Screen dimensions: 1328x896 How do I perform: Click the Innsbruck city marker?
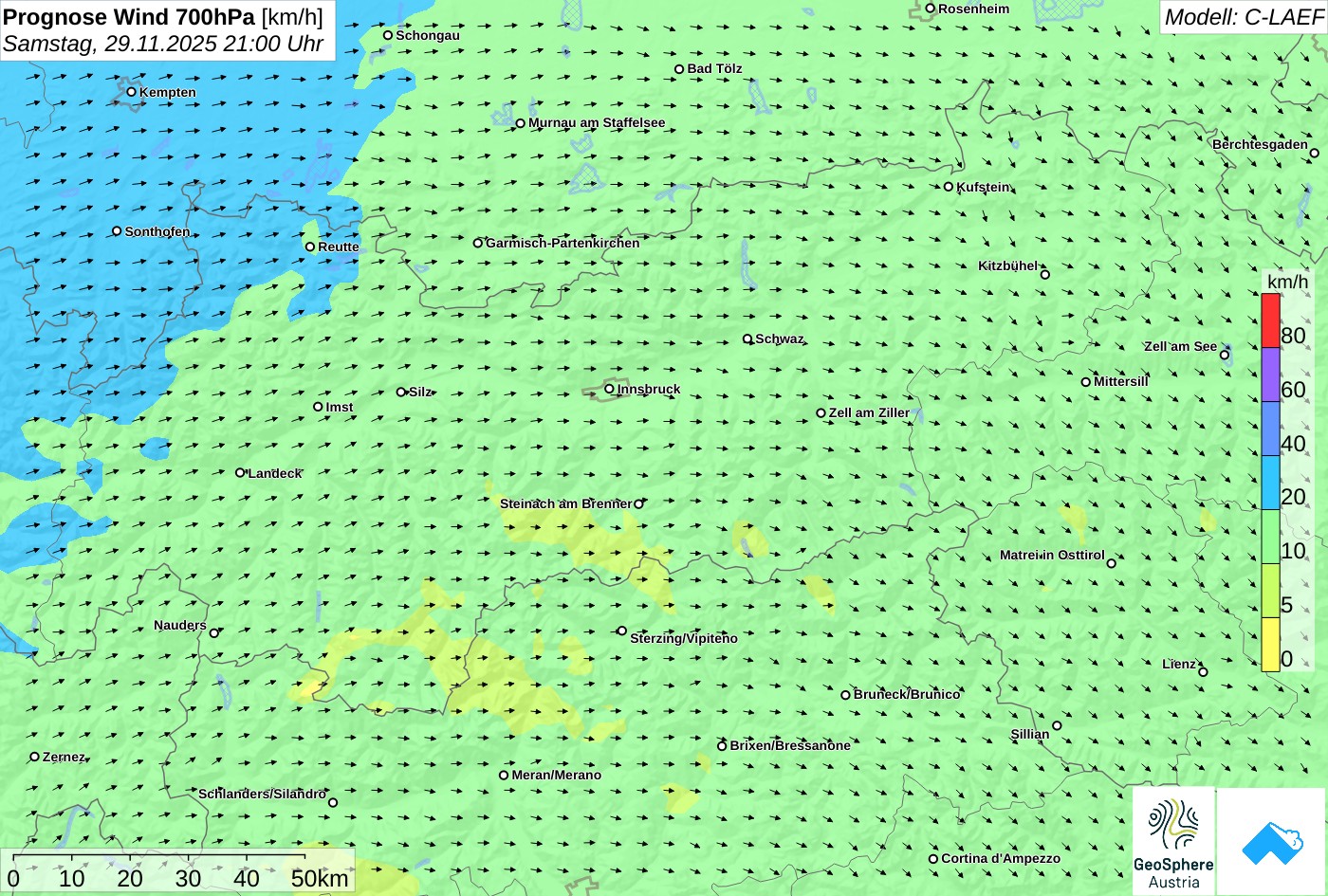coord(609,389)
